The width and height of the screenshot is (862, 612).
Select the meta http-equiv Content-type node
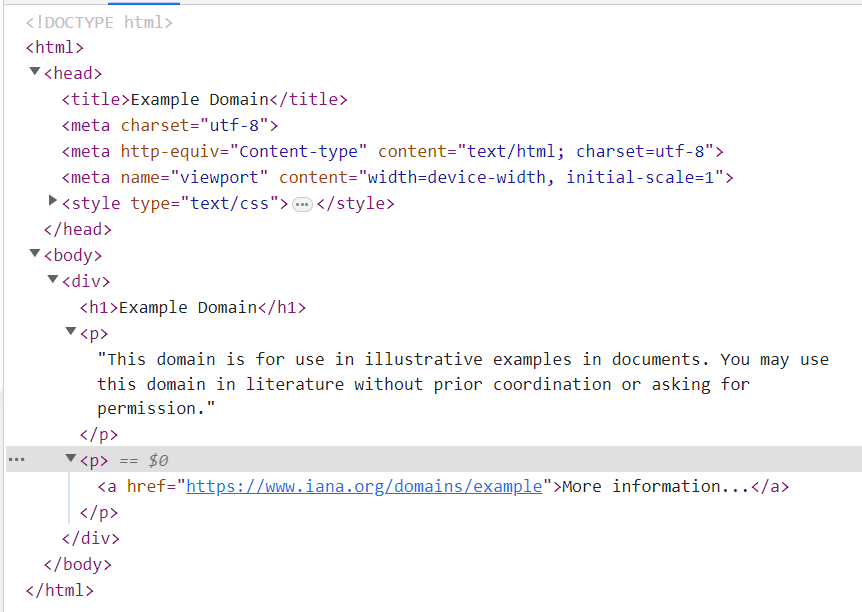tap(393, 151)
